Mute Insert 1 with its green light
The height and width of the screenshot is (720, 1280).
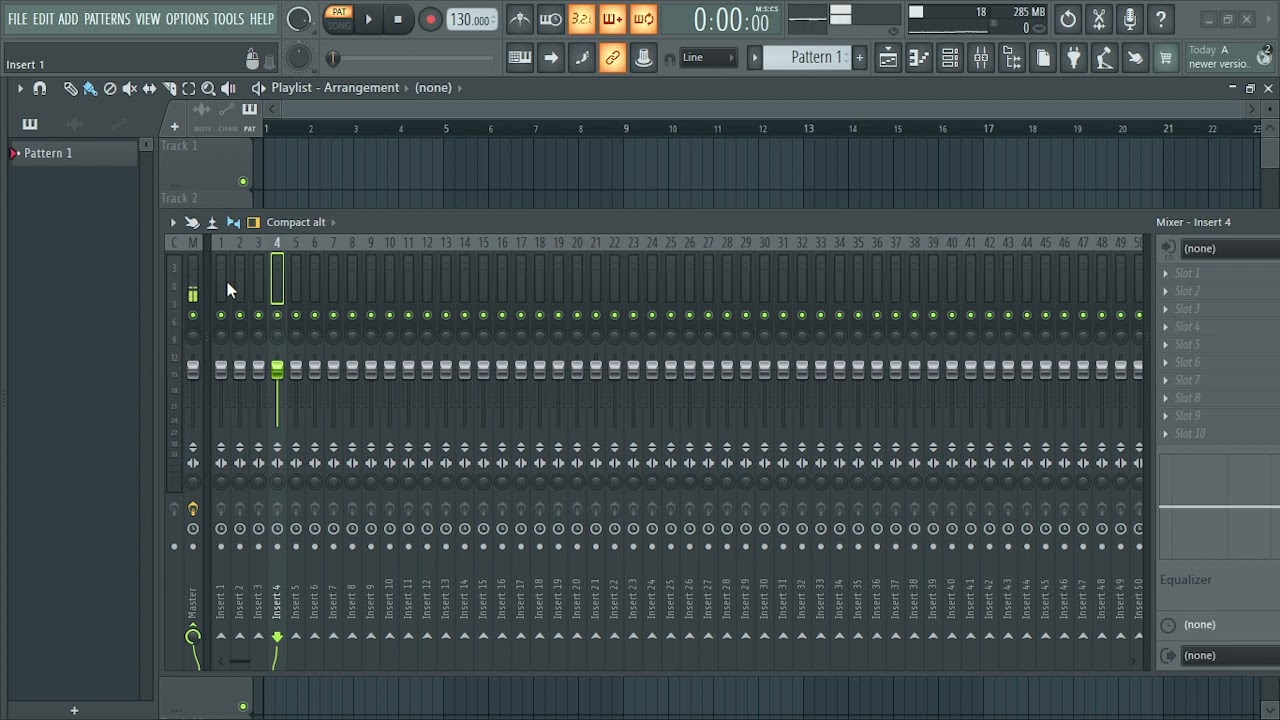tap(221, 315)
